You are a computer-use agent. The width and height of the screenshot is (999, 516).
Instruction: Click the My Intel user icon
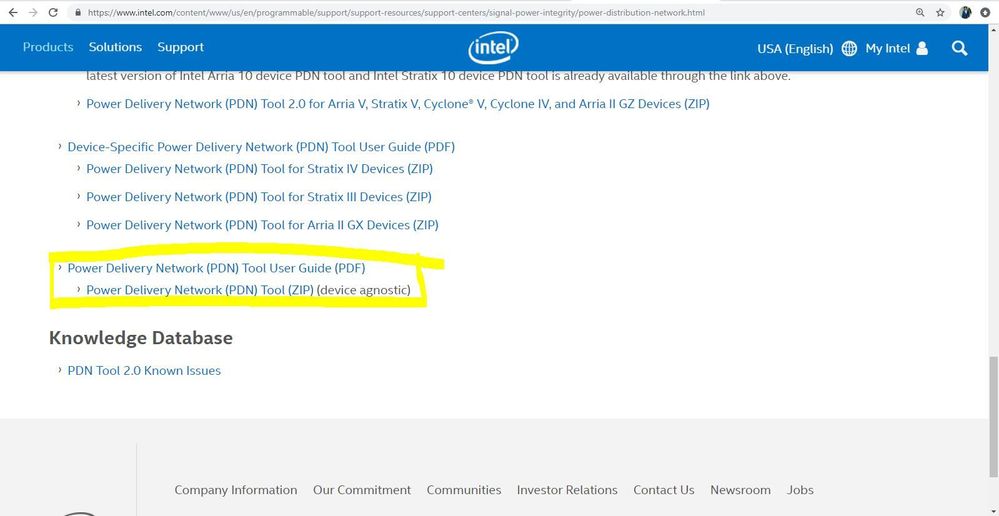click(x=922, y=48)
